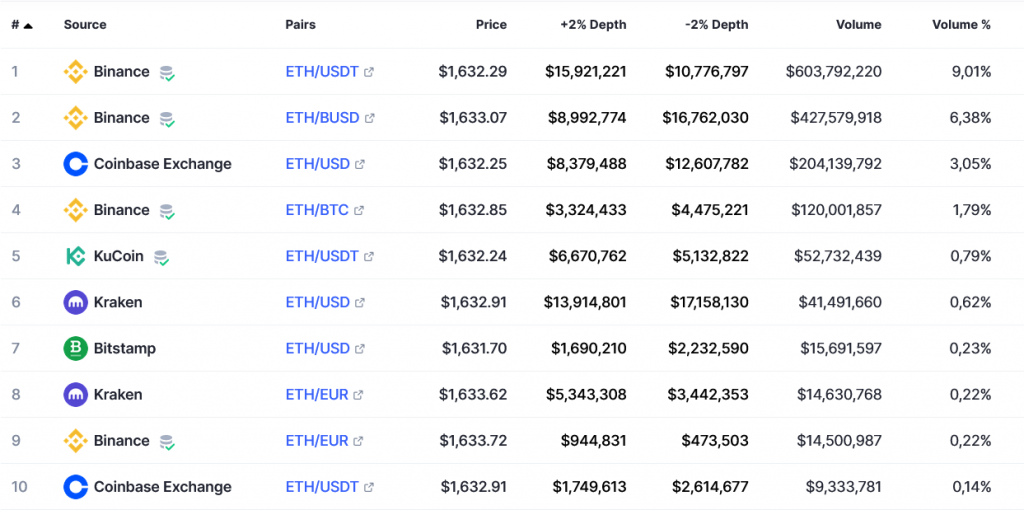The image size is (1024, 510).
Task: Click the reserves badge beside row 2 Binance
Action: (x=167, y=119)
